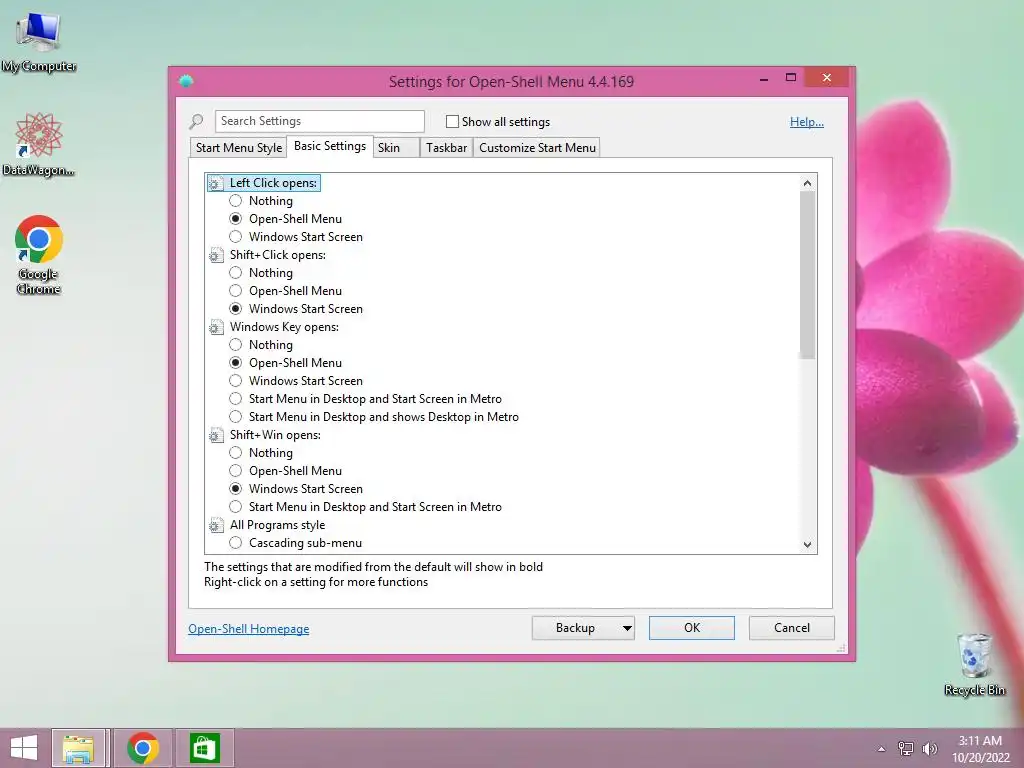Select the Shift+Click opens setting label
This screenshot has width=1024, height=768.
coord(278,255)
